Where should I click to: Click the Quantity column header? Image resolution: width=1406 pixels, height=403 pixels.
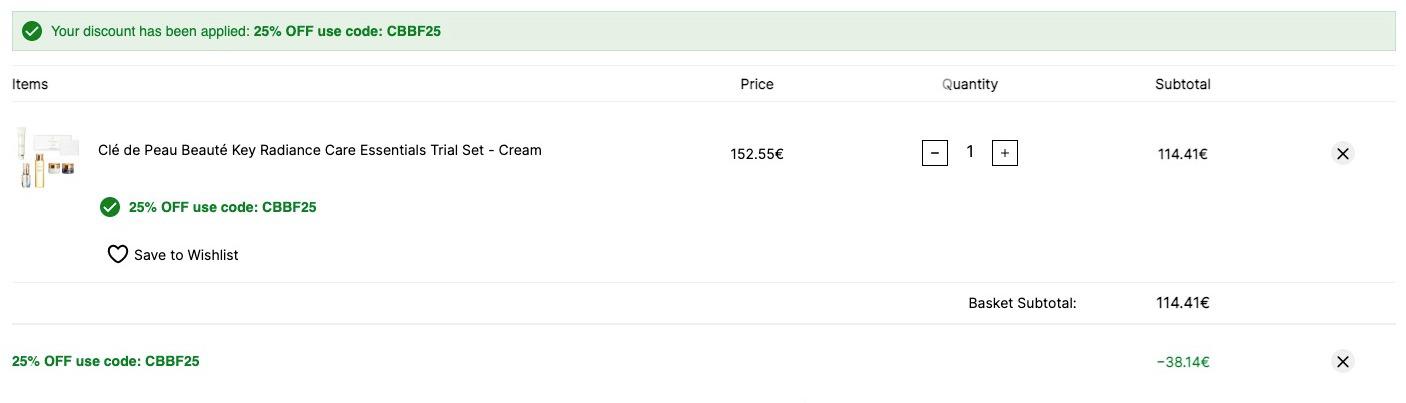[970, 84]
